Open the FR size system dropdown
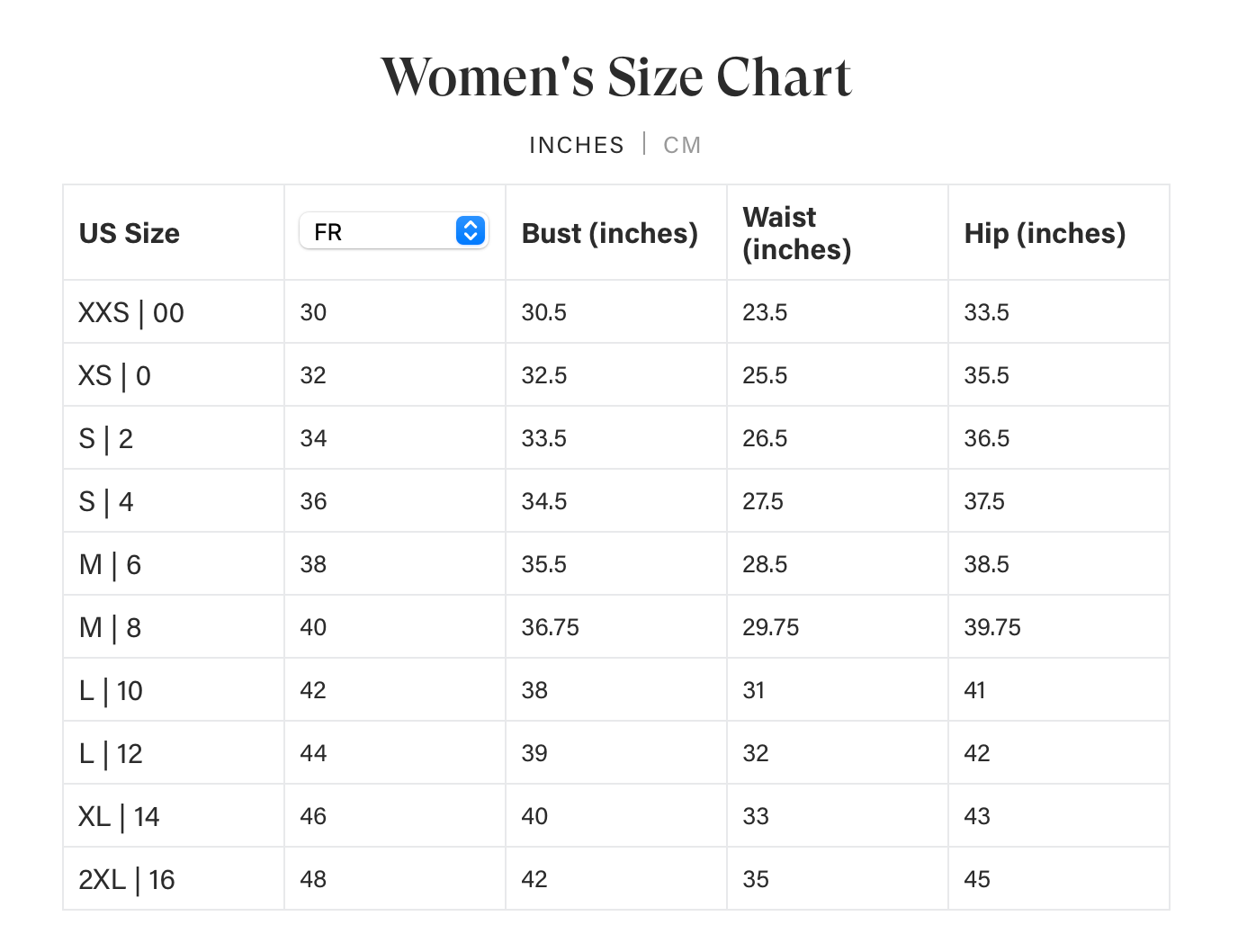The image size is (1238, 952). pos(393,232)
